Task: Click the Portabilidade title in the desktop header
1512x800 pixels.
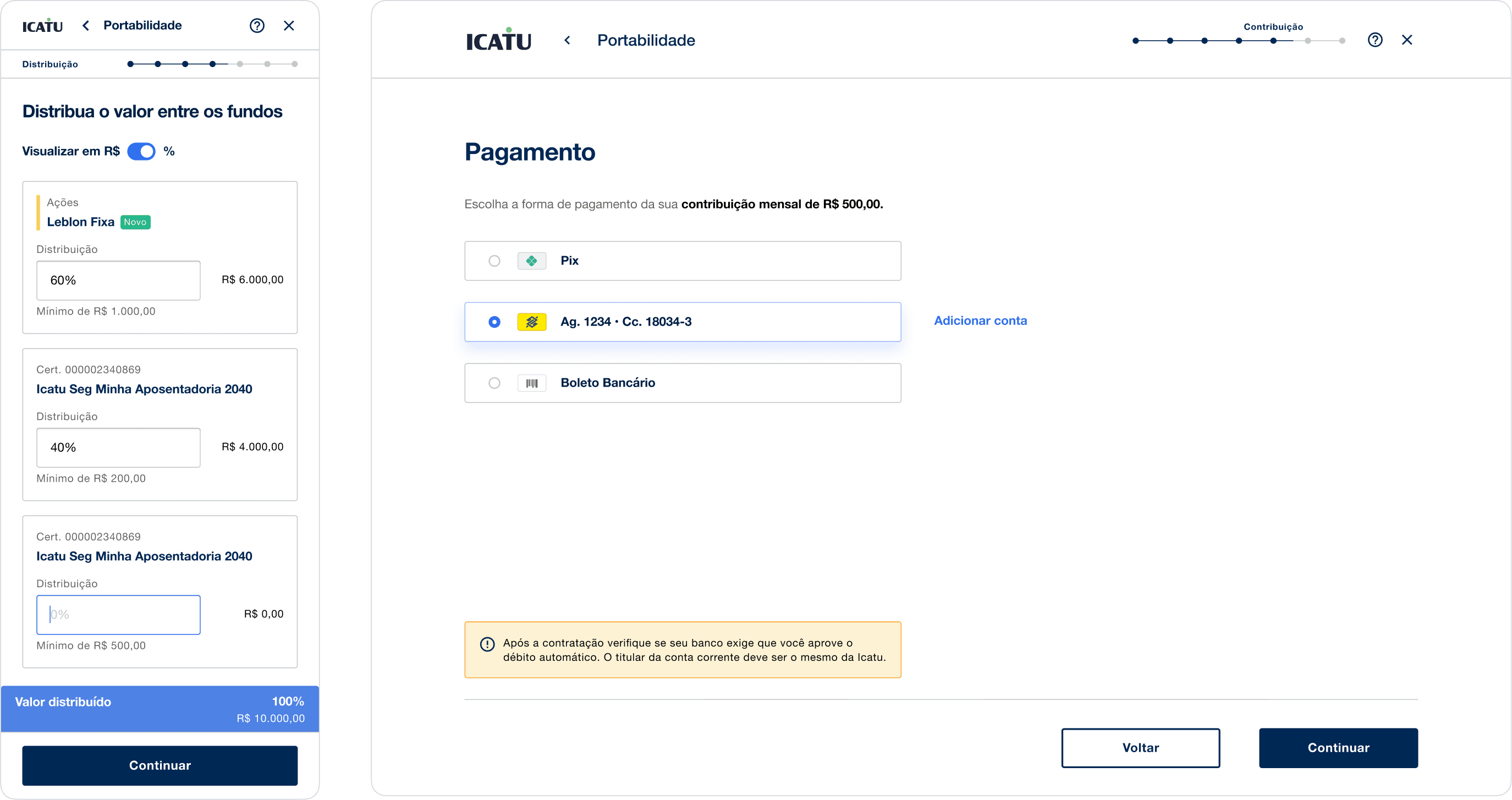Action: click(x=646, y=40)
